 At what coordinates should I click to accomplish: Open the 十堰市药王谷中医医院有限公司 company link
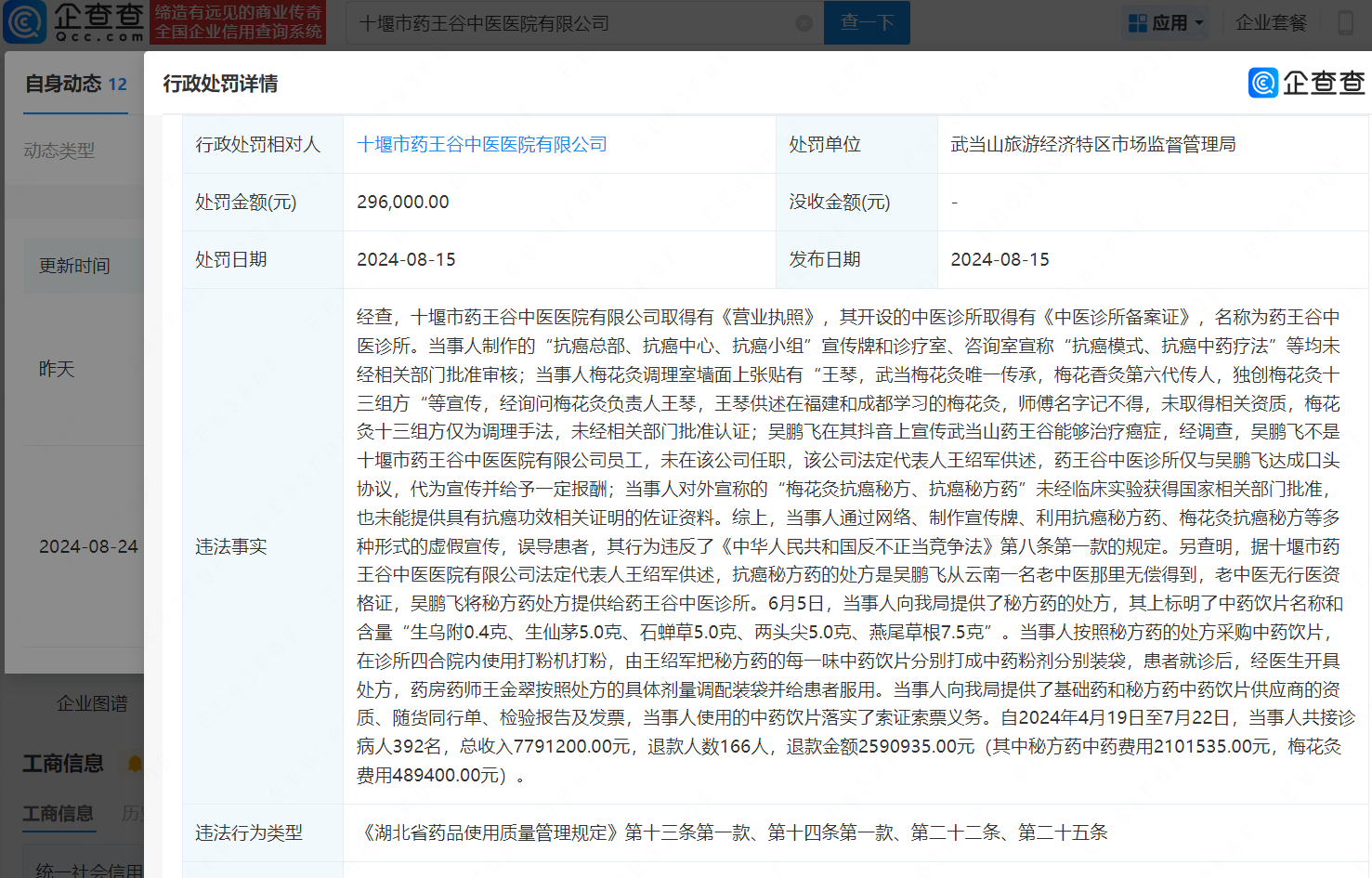(x=482, y=144)
